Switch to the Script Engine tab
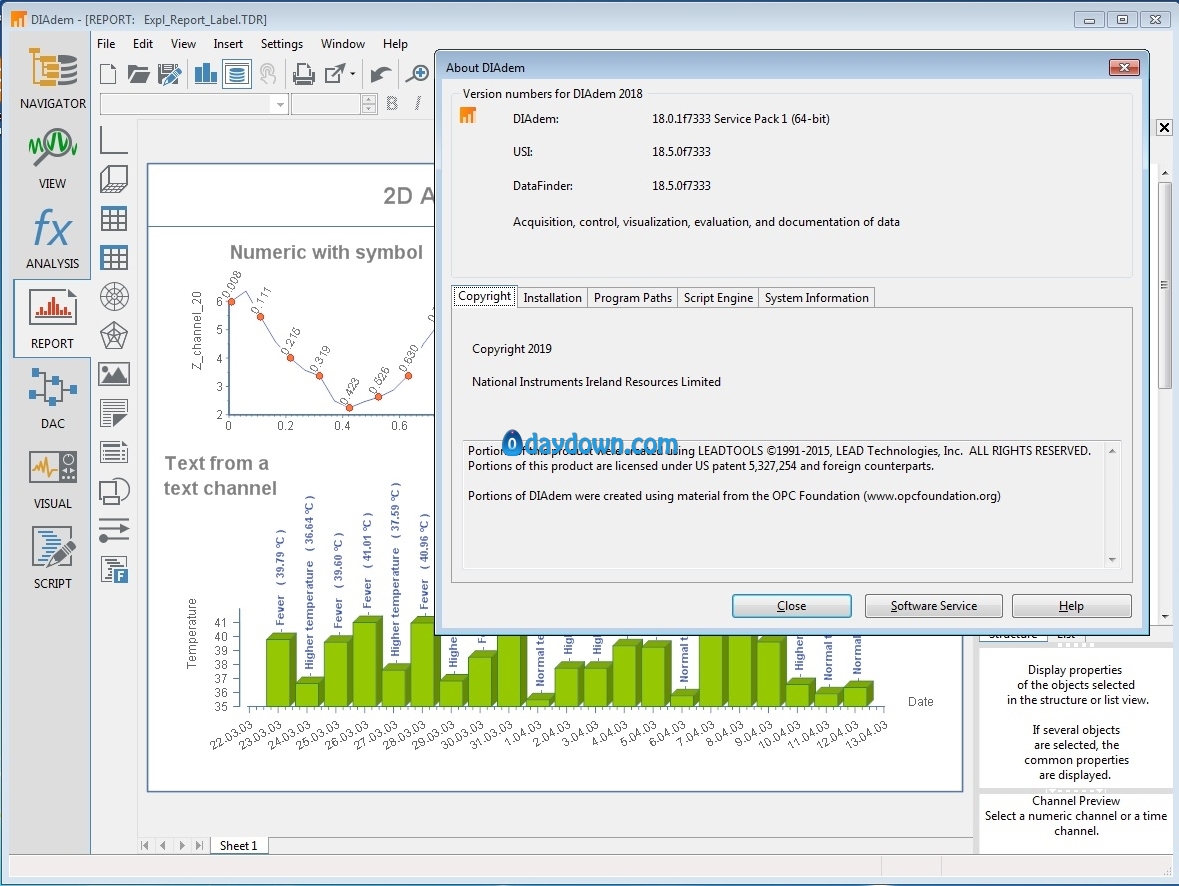Viewport: 1179px width, 886px height. pyautogui.click(x=718, y=298)
